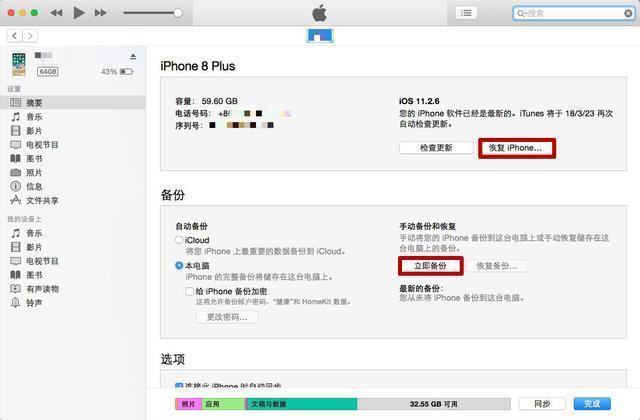Click 检查更新 check for update button
This screenshot has height=420, width=640.
(x=436, y=148)
